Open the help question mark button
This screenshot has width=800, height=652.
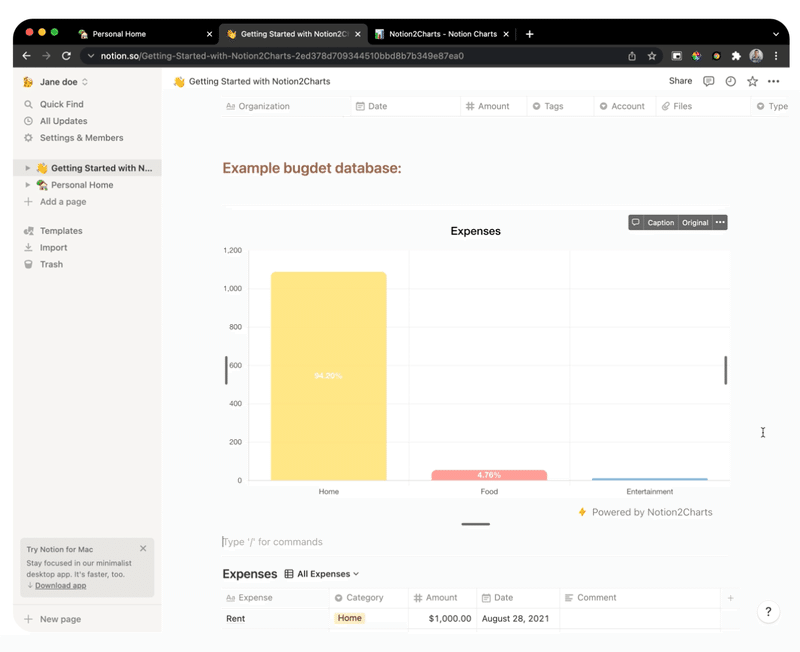point(768,612)
